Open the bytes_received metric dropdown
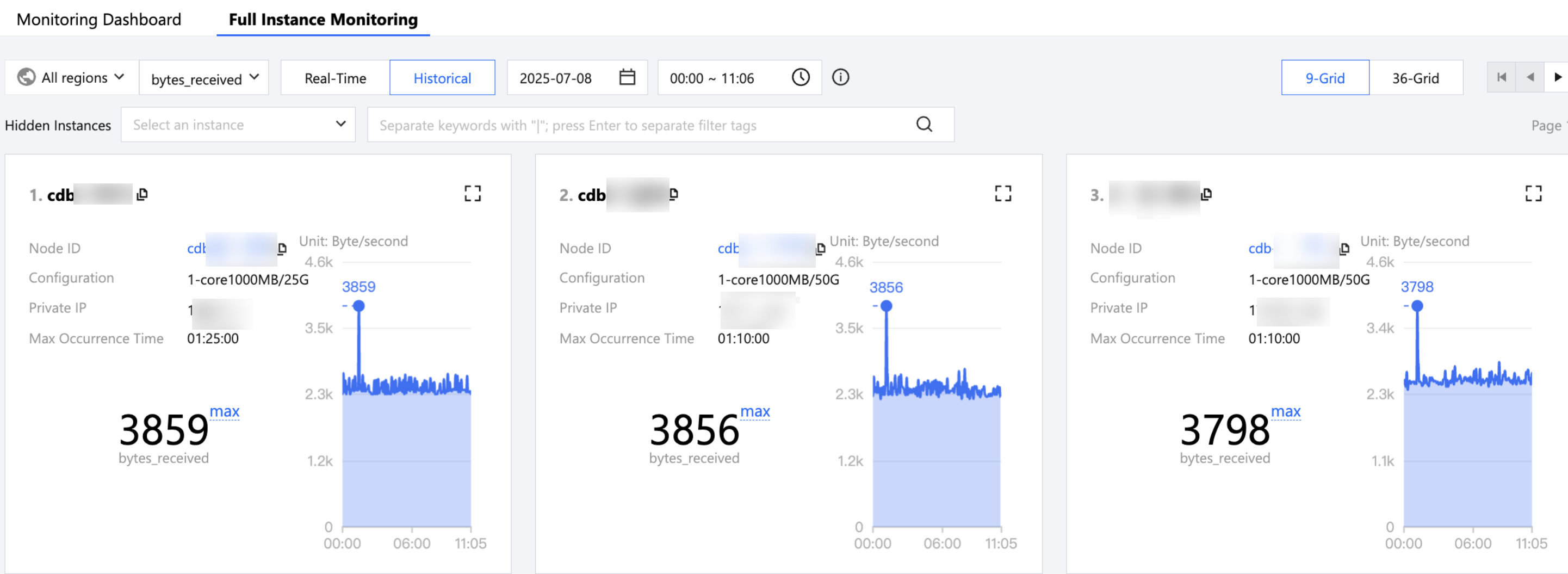The image size is (1568, 574). pos(204,78)
